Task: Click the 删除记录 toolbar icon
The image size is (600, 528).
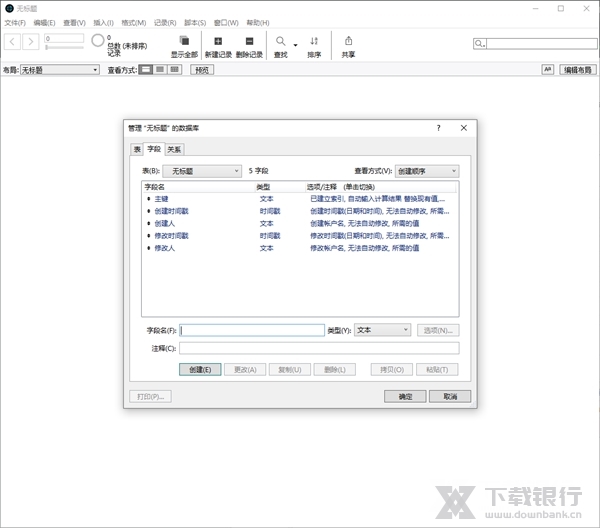Action: (249, 41)
